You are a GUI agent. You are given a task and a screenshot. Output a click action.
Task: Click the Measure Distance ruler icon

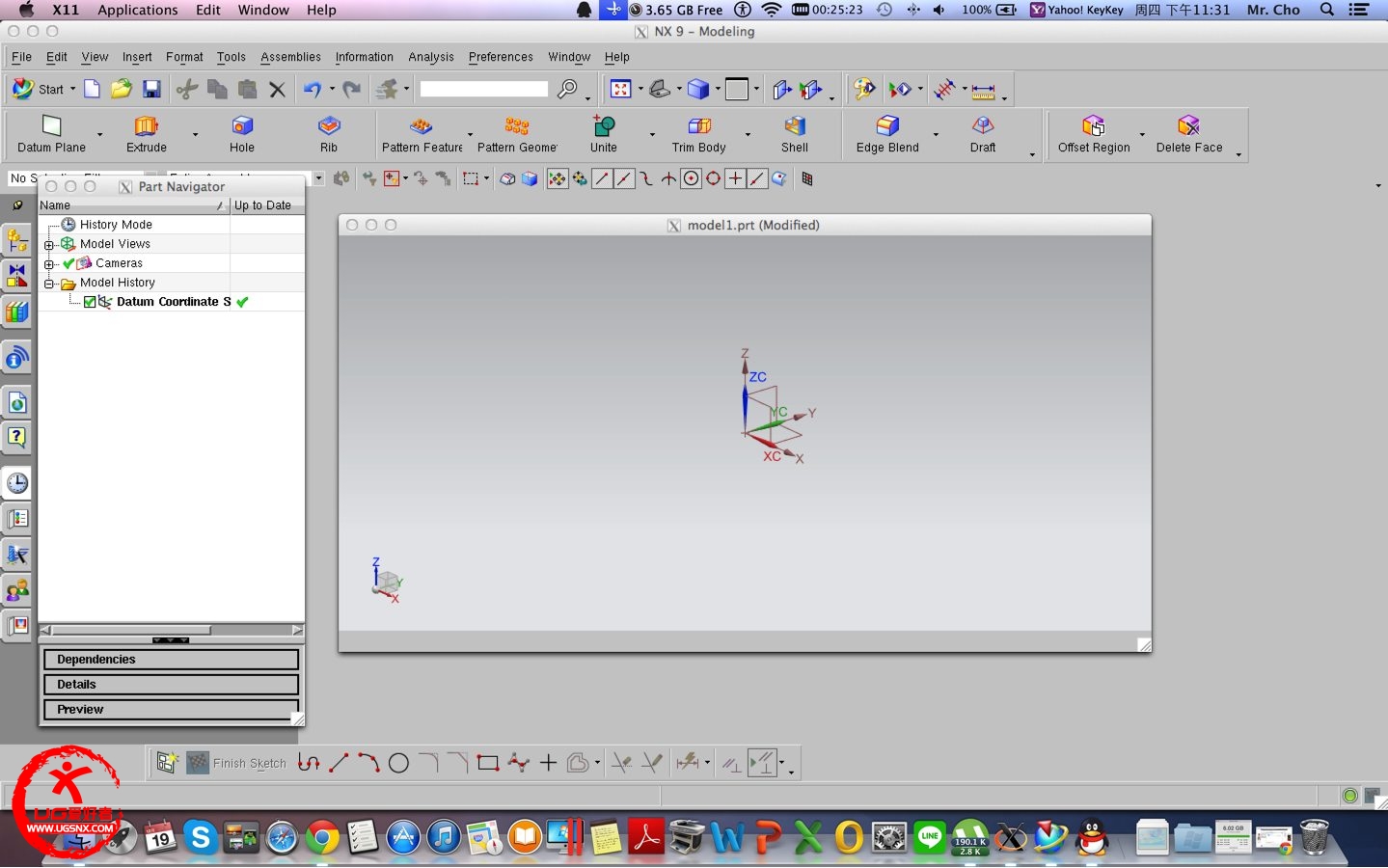(x=983, y=92)
